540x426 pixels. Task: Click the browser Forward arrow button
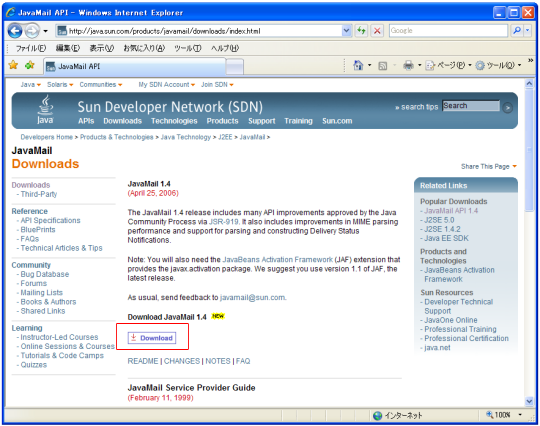33,31
